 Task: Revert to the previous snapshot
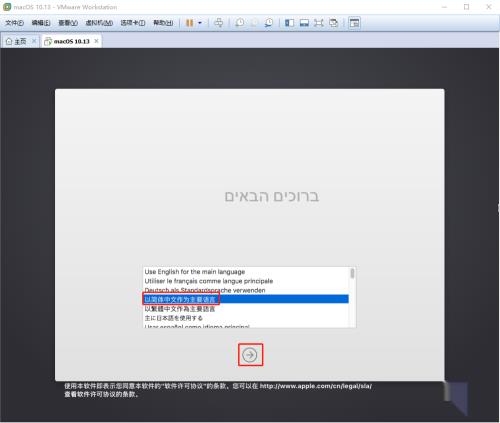click(254, 23)
